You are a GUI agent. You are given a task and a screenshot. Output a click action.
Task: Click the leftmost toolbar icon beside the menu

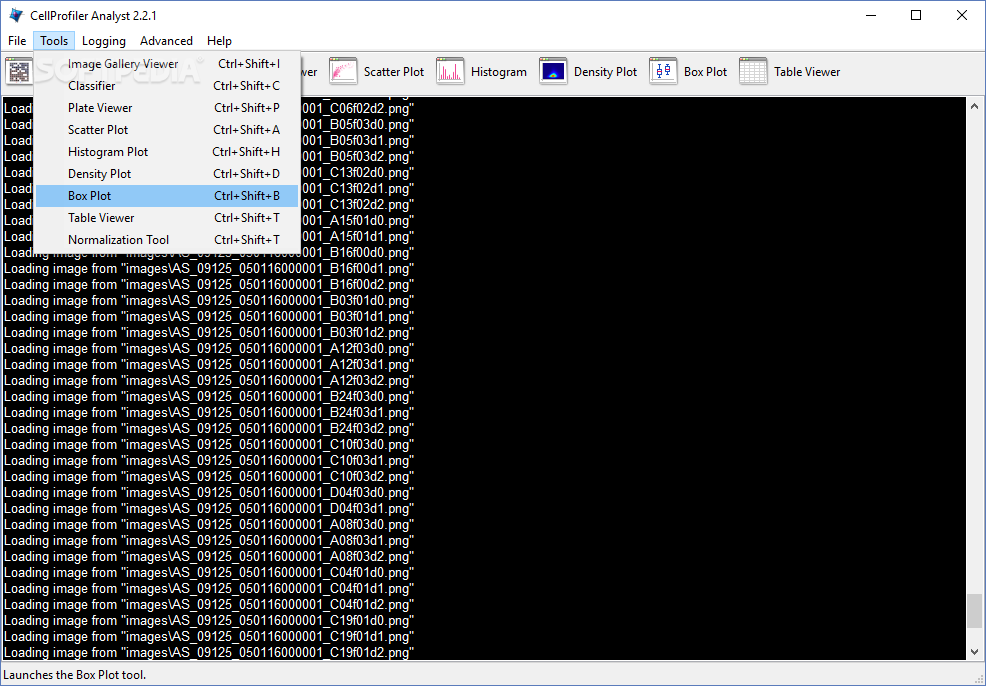19,72
